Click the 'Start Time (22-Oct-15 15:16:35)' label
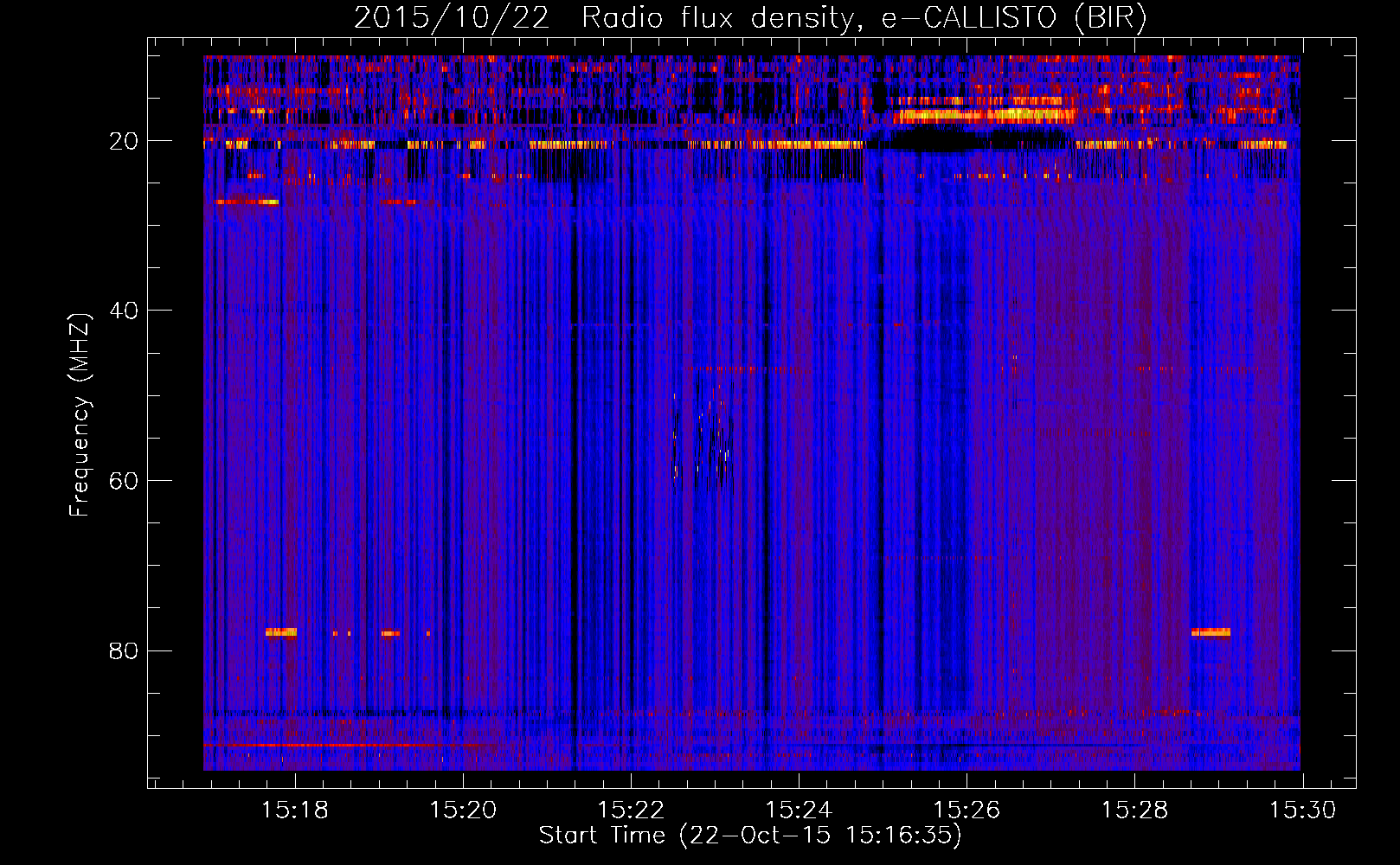 (750, 836)
